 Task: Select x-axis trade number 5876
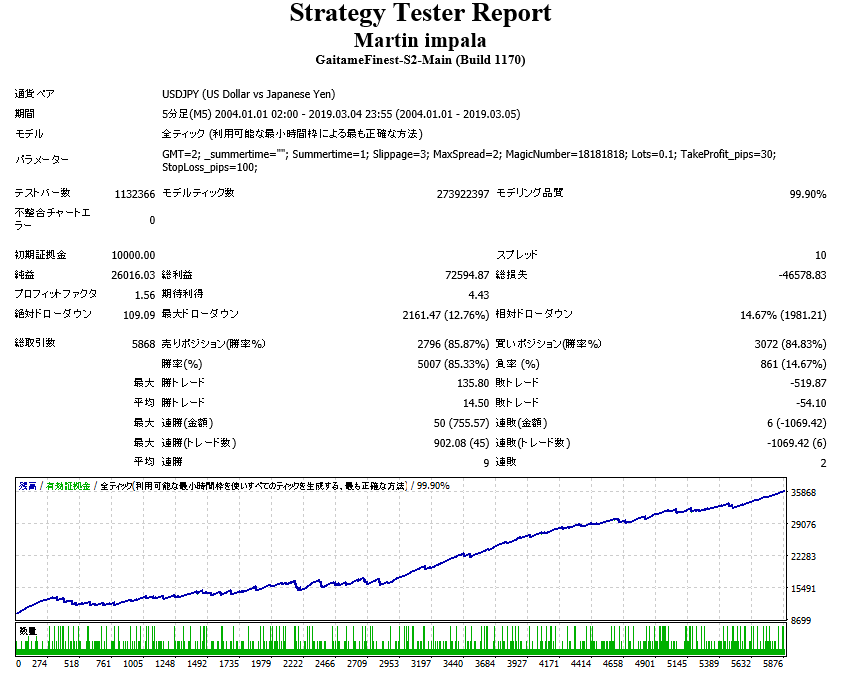click(773, 664)
